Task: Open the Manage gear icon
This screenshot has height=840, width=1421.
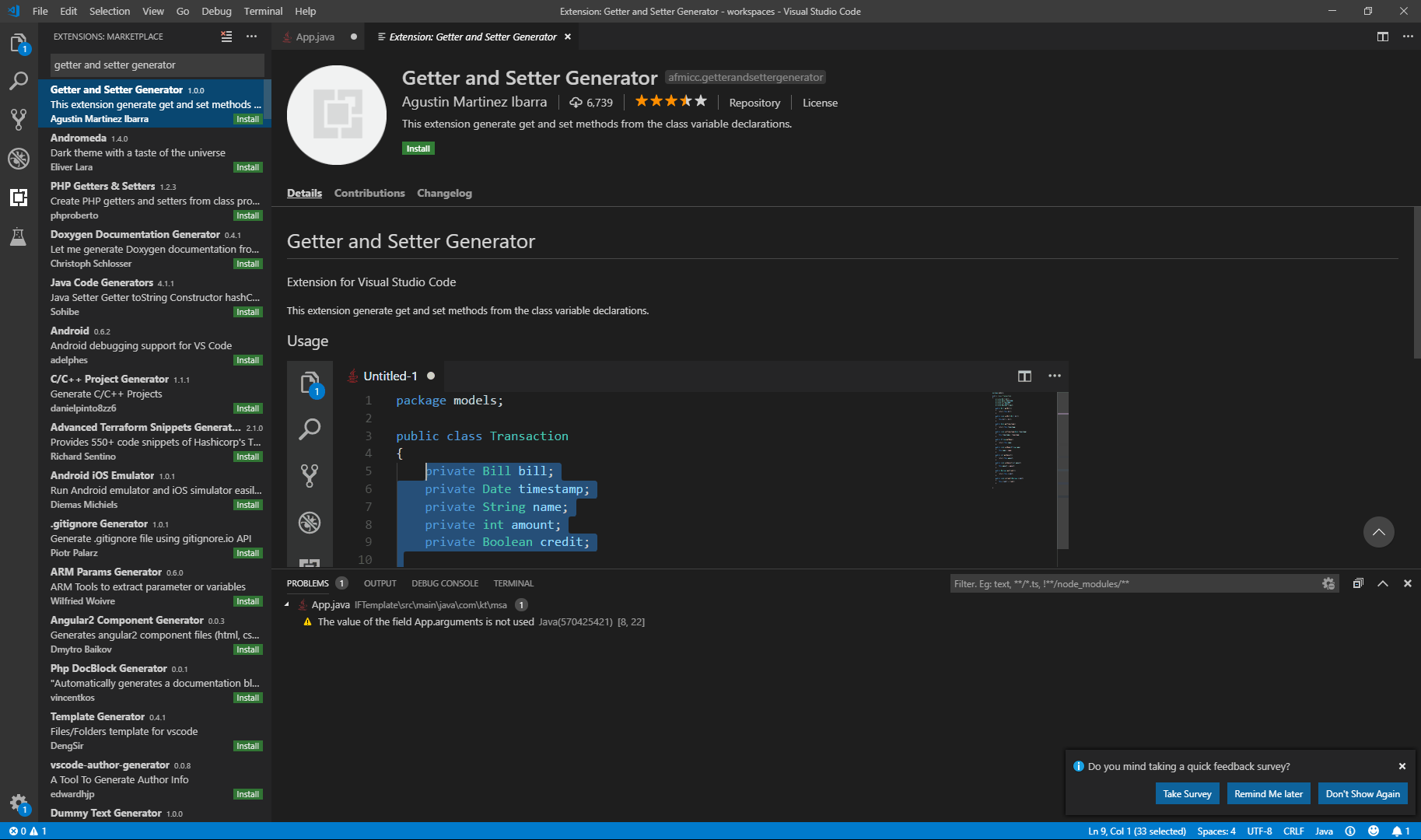Action: (x=19, y=803)
